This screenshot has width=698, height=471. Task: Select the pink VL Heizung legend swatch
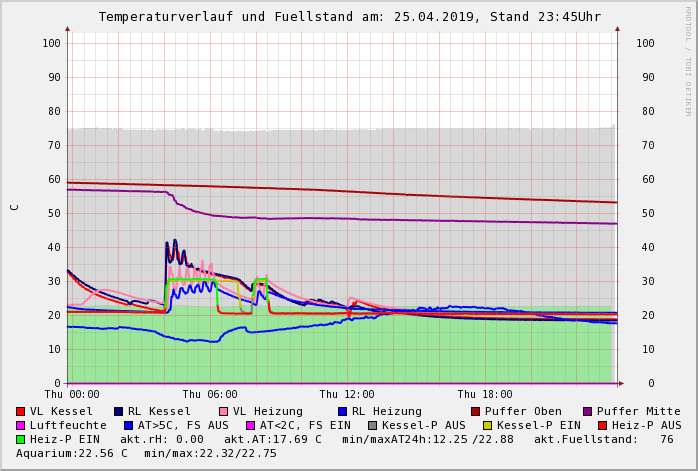[223, 411]
